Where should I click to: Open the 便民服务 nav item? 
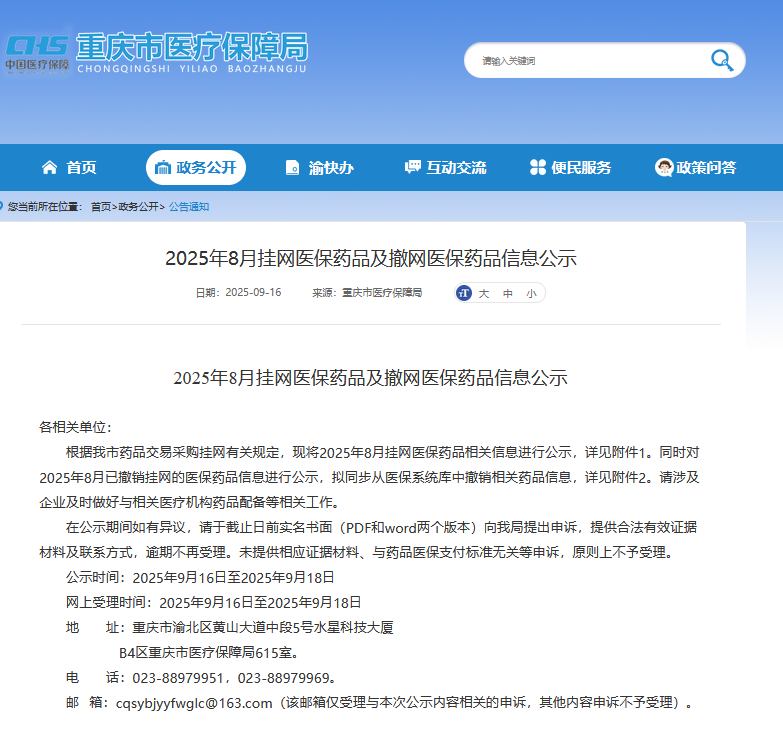coord(570,167)
